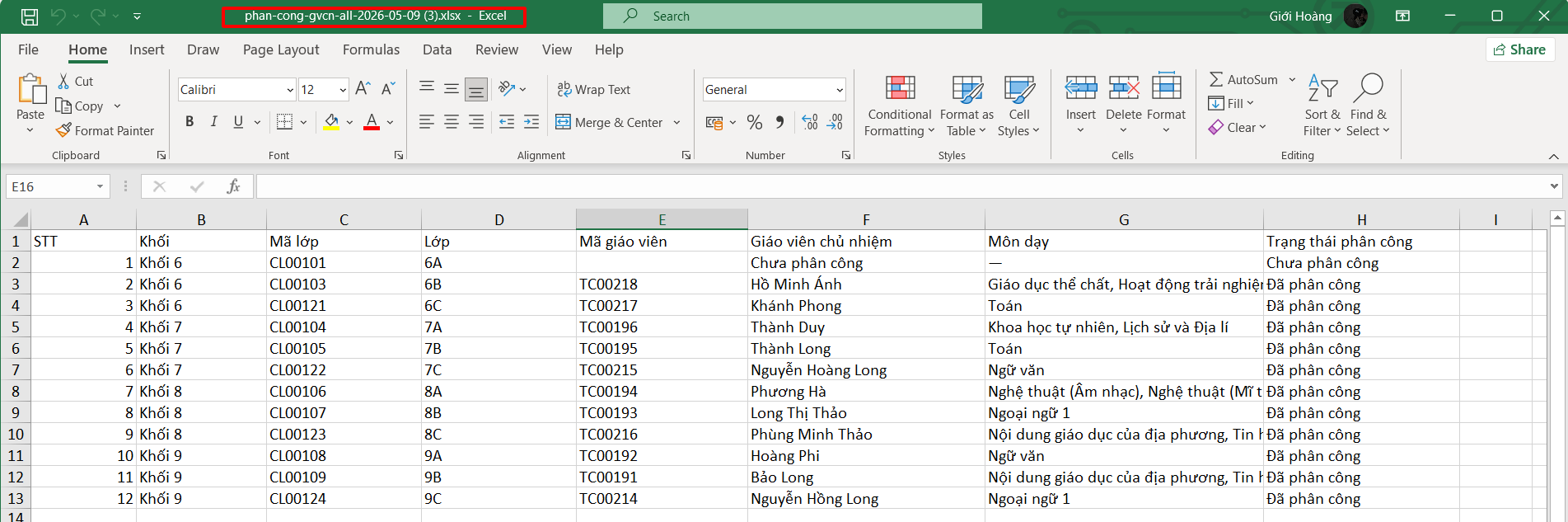Click the Fill Color yellow bucket
The height and width of the screenshot is (522, 1568).
click(x=331, y=122)
